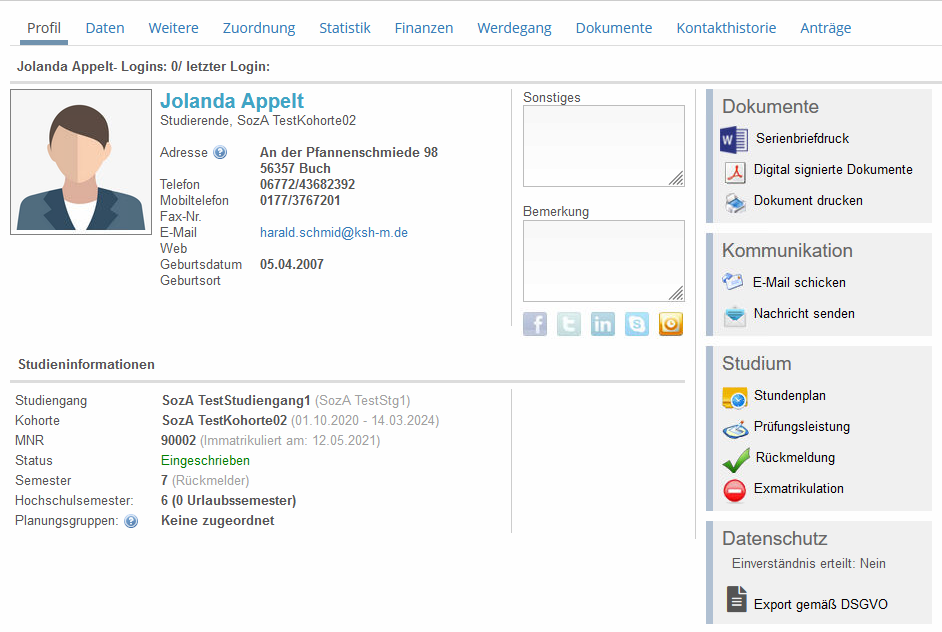This screenshot has width=942, height=632.
Task: Click help icon next to Adresse
Action: pos(220,153)
